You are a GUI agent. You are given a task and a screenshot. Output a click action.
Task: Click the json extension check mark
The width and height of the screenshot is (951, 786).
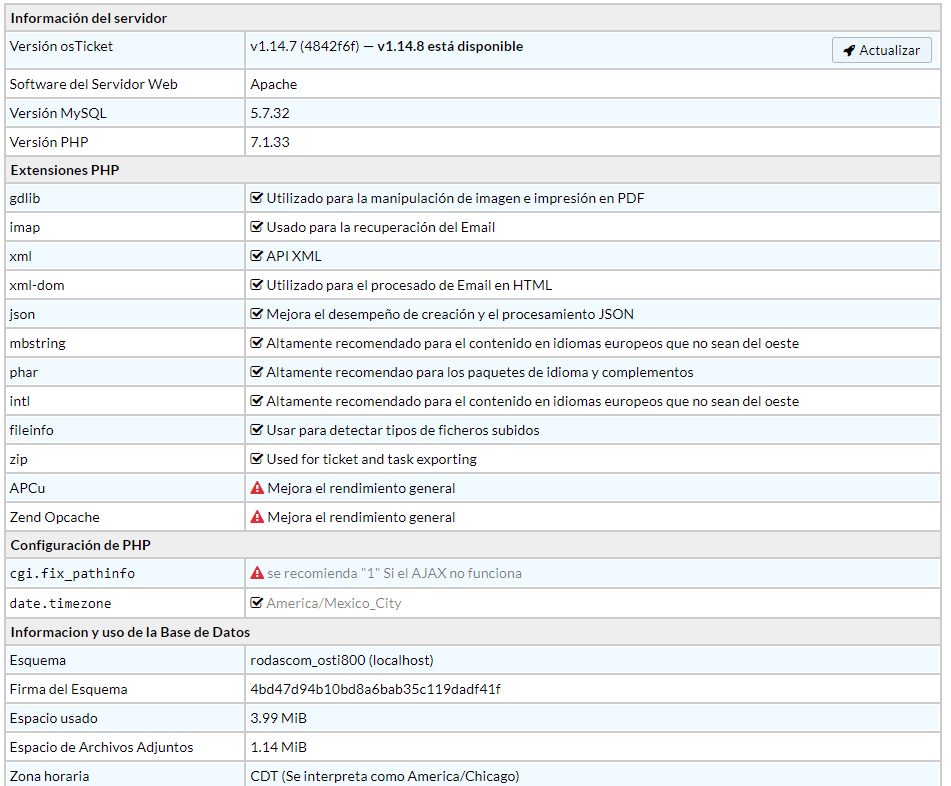(x=257, y=314)
